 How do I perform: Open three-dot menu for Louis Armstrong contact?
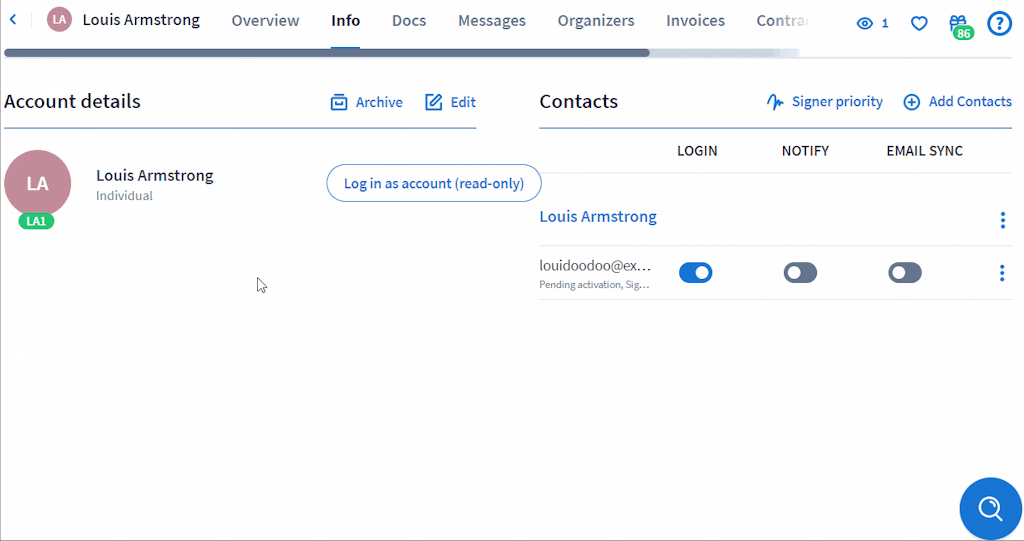1002,220
